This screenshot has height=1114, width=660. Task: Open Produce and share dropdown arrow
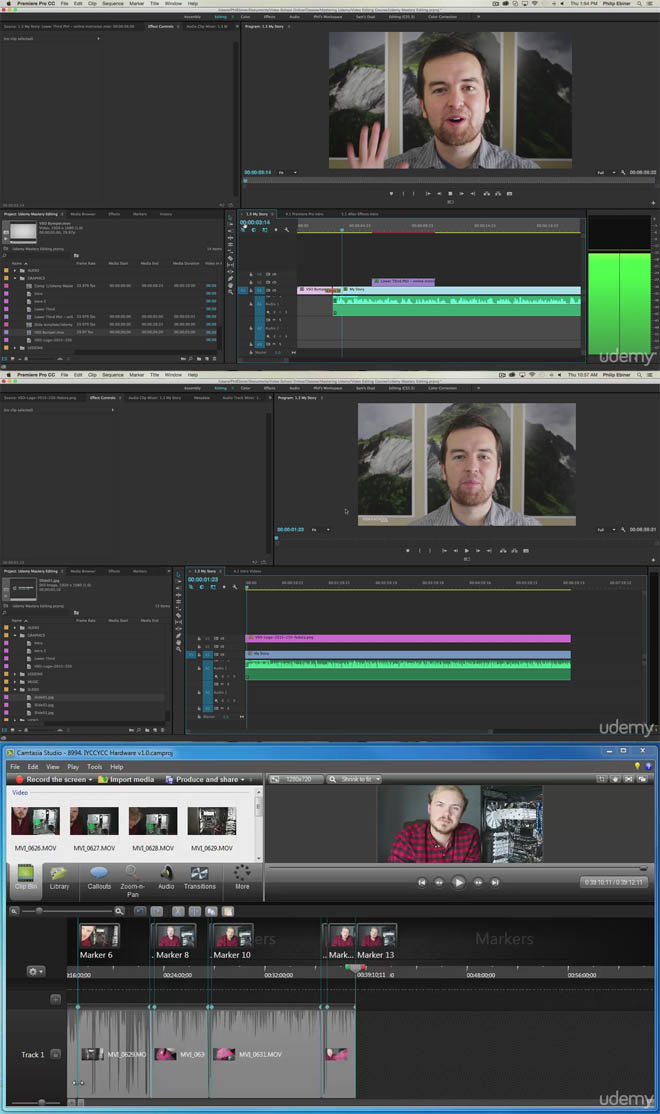click(242, 780)
